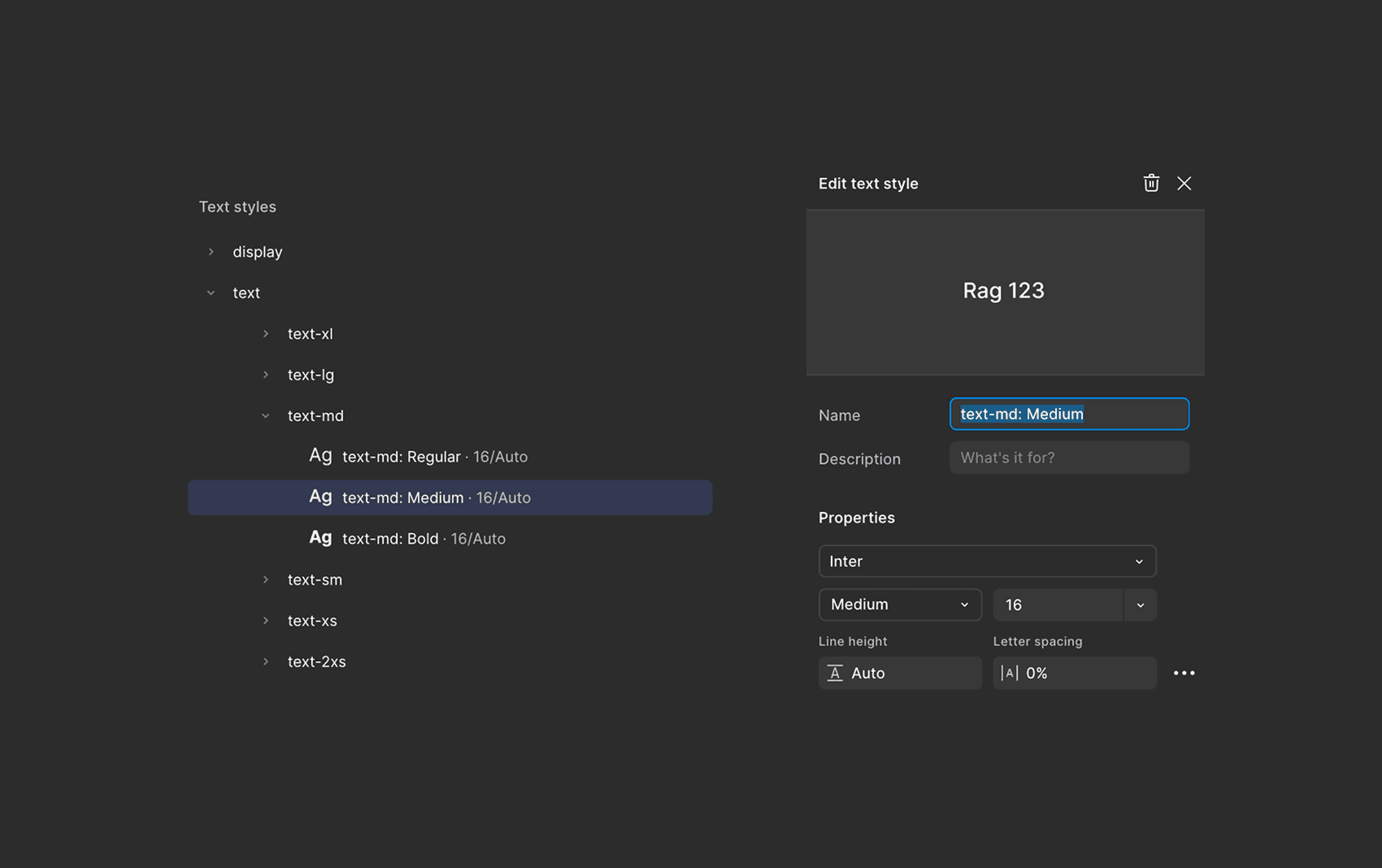Click the text-xs group label
The height and width of the screenshot is (868, 1382).
312,620
